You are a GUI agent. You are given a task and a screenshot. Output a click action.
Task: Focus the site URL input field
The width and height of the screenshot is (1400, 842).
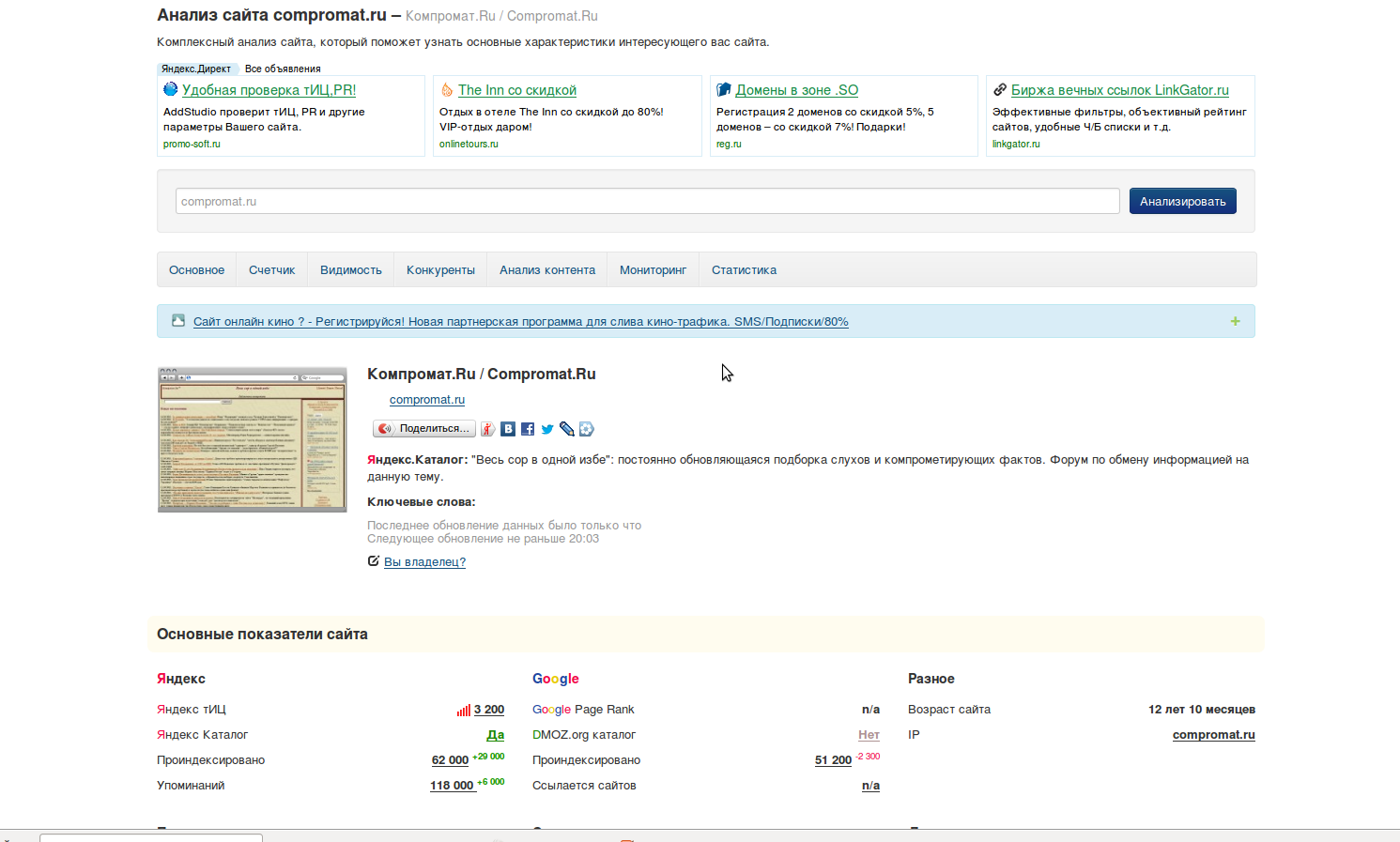(648, 201)
